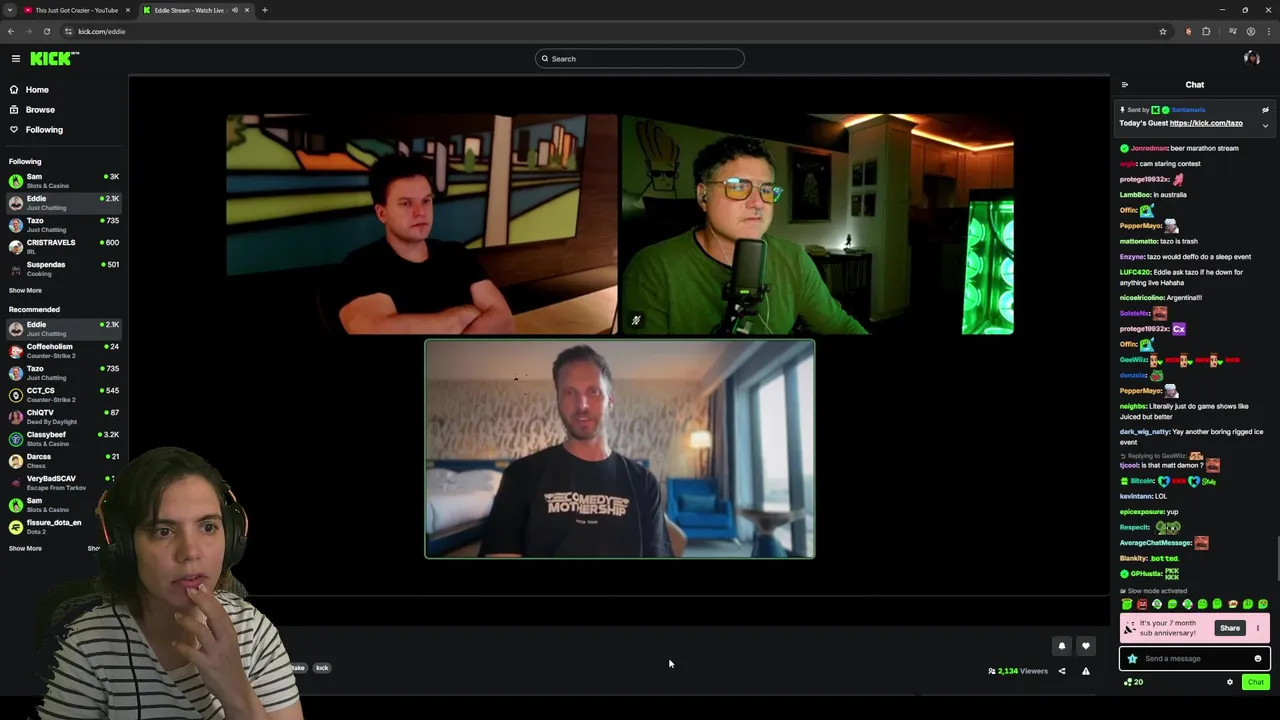This screenshot has height=720, width=1280.
Task: Show more recommended channels
Action: [25, 549]
